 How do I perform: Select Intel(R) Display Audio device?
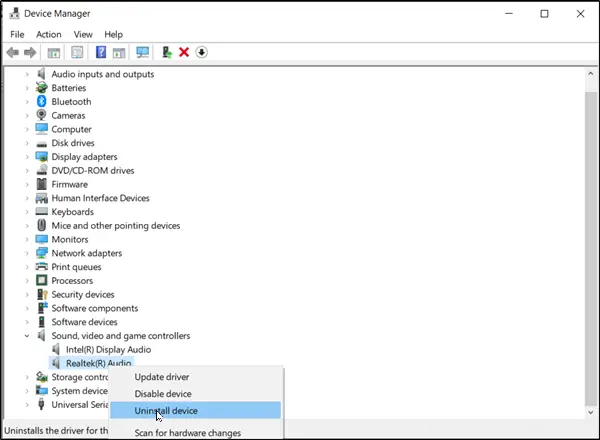[108, 349]
